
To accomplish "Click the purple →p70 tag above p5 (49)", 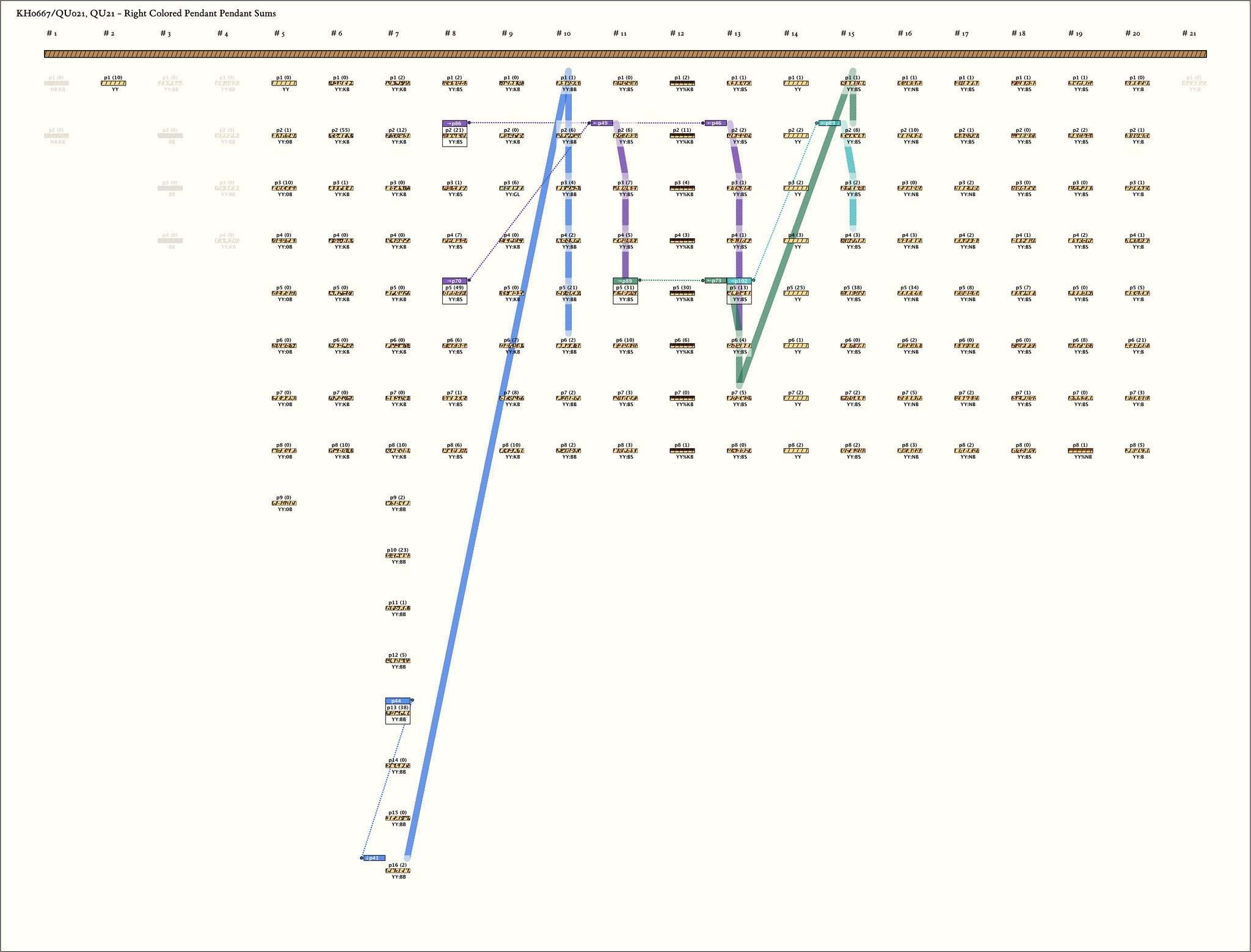I will click(x=454, y=281).
